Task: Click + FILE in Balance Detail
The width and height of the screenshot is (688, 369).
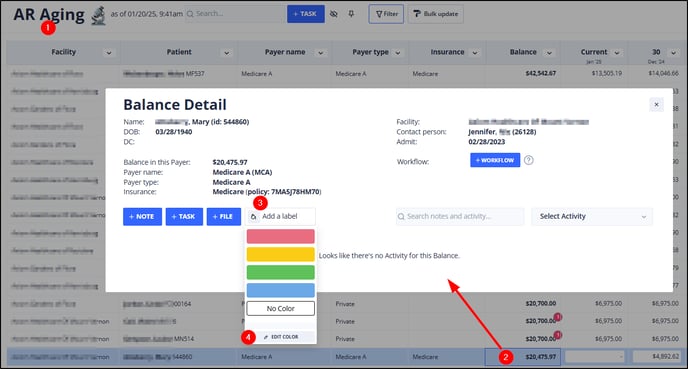Action: pyautogui.click(x=223, y=216)
